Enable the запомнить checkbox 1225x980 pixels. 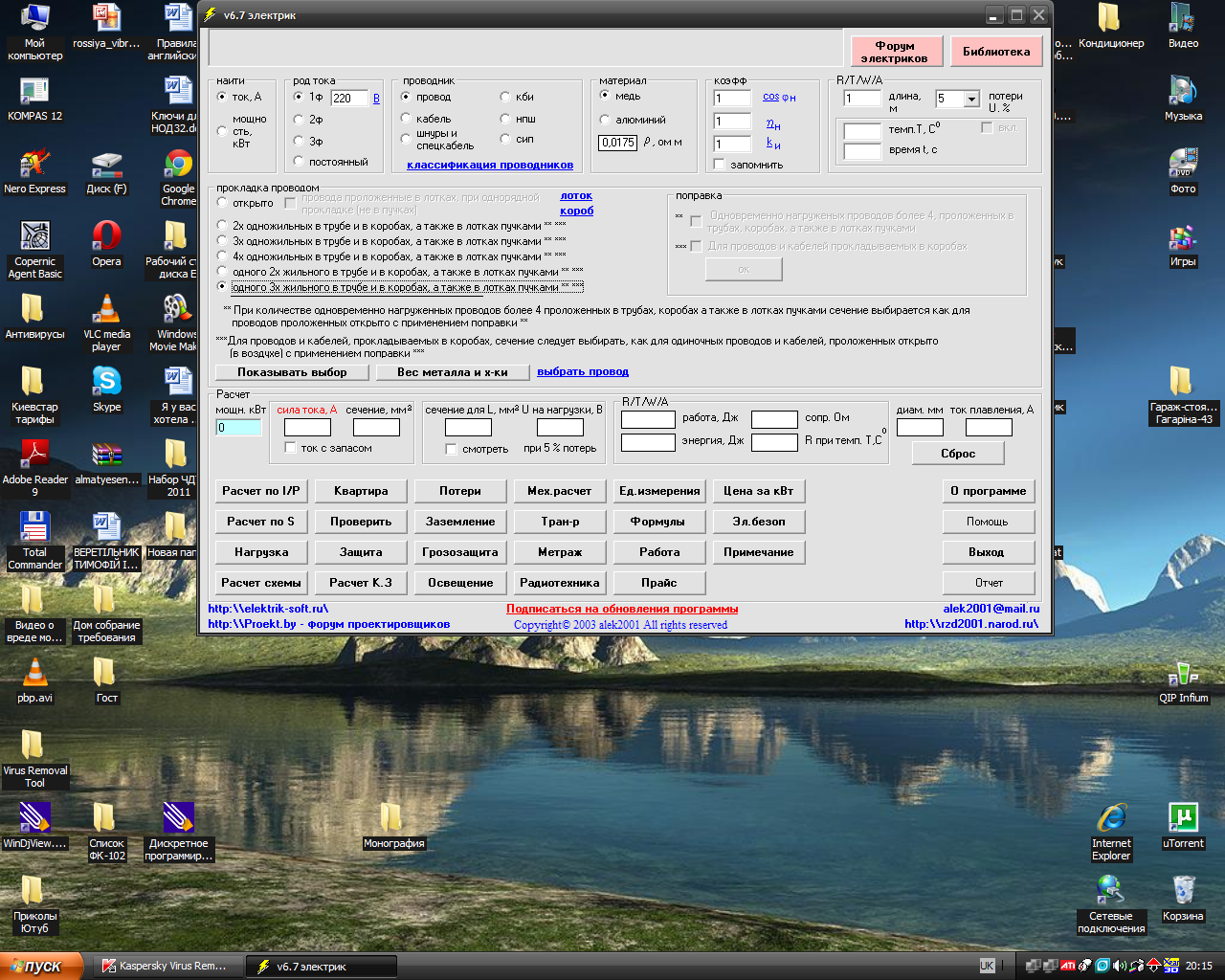720,165
